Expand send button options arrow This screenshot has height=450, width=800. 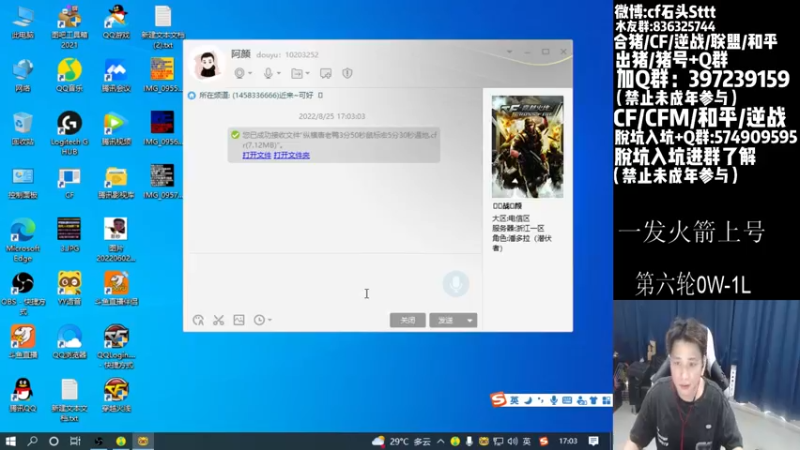click(x=469, y=320)
